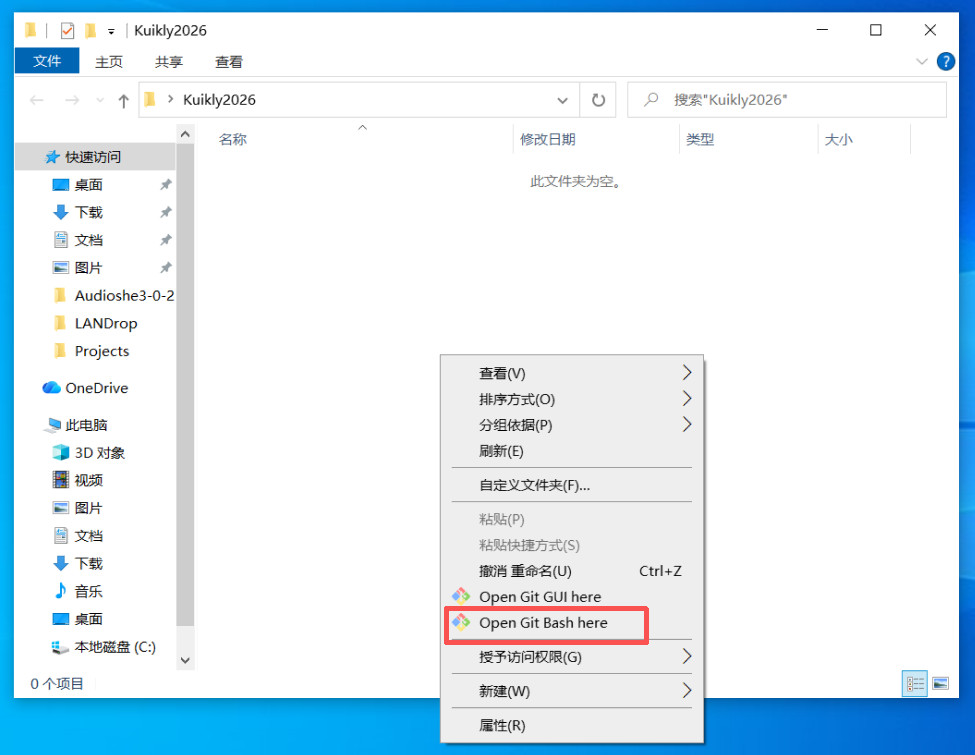Focus the 搜索"Kuikly2026" search box
This screenshot has width=975, height=755.
click(x=787, y=100)
